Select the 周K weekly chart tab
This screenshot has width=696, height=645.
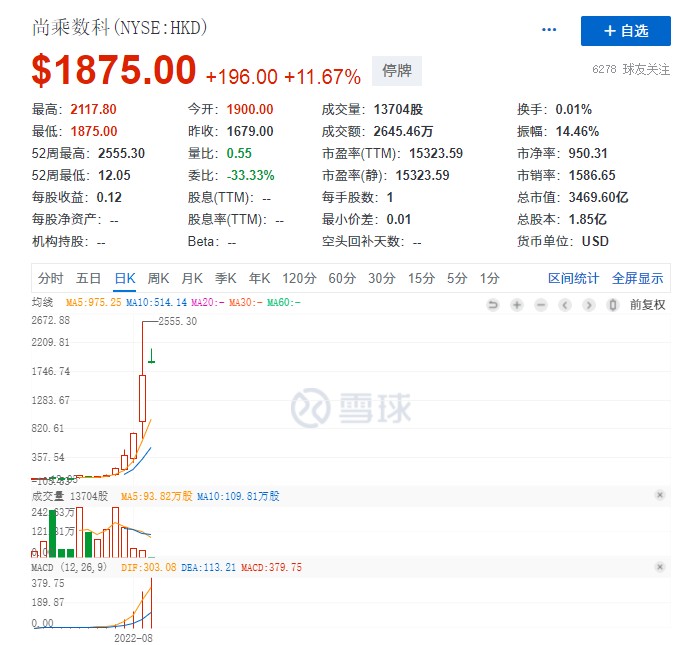(x=159, y=278)
